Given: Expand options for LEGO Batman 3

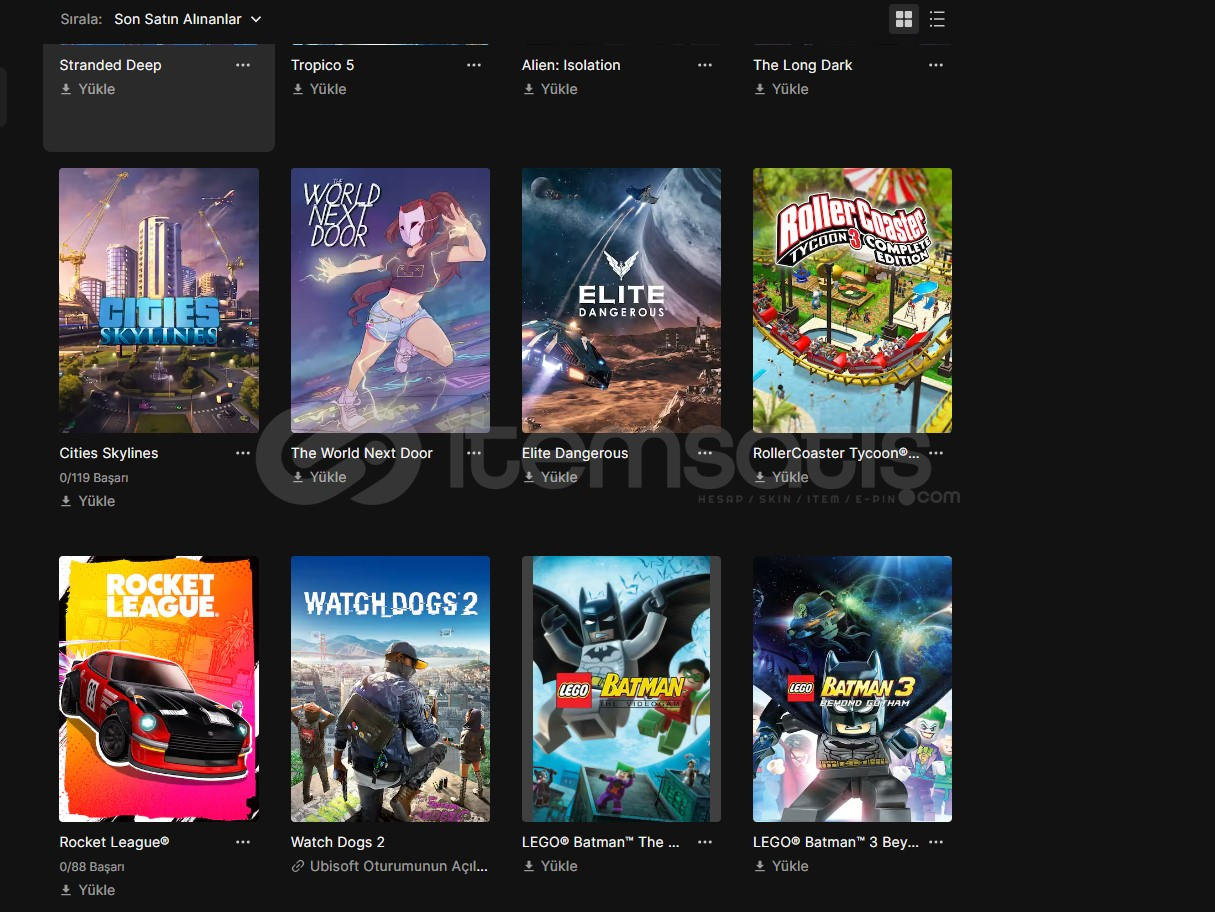Looking at the screenshot, I should (936, 842).
